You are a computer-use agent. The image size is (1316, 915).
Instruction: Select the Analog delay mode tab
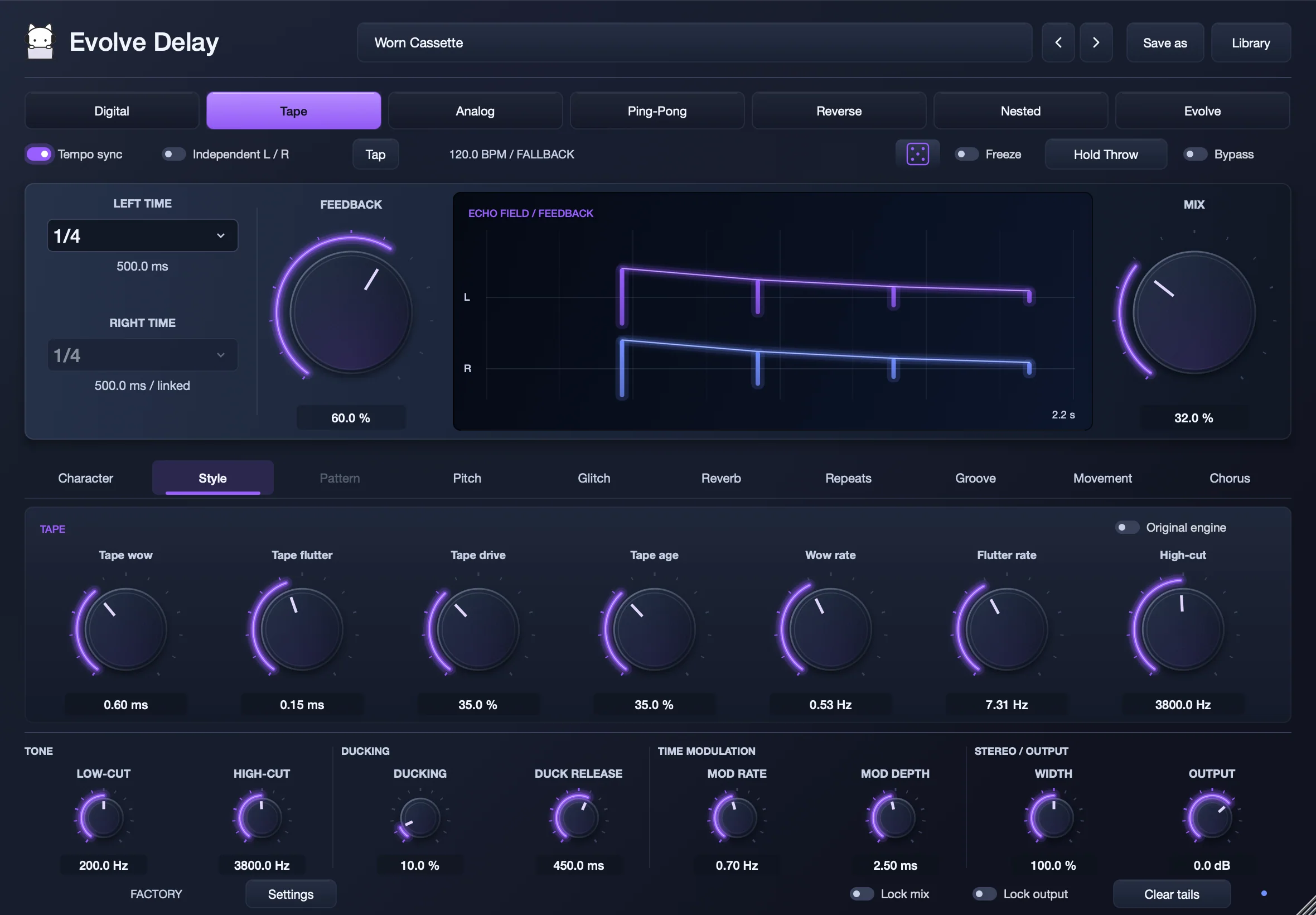(x=475, y=110)
